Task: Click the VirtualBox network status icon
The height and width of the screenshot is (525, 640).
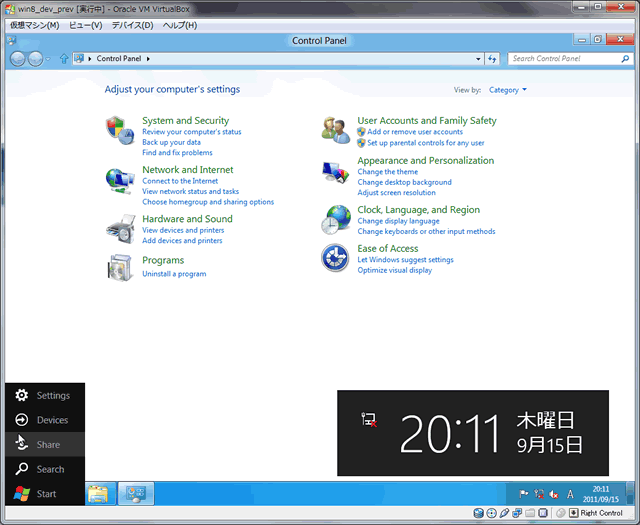Action: 517,513
